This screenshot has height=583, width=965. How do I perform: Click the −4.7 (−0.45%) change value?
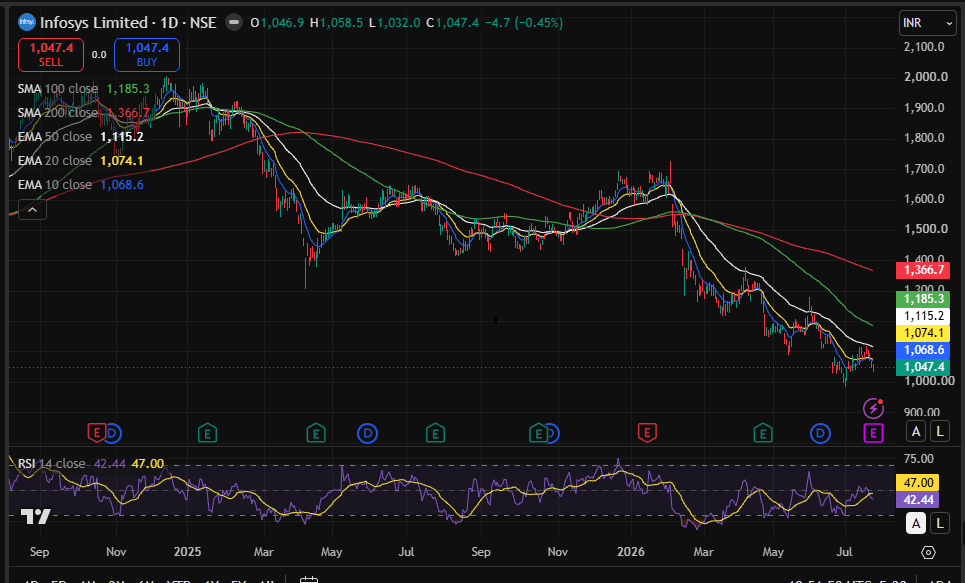524,23
